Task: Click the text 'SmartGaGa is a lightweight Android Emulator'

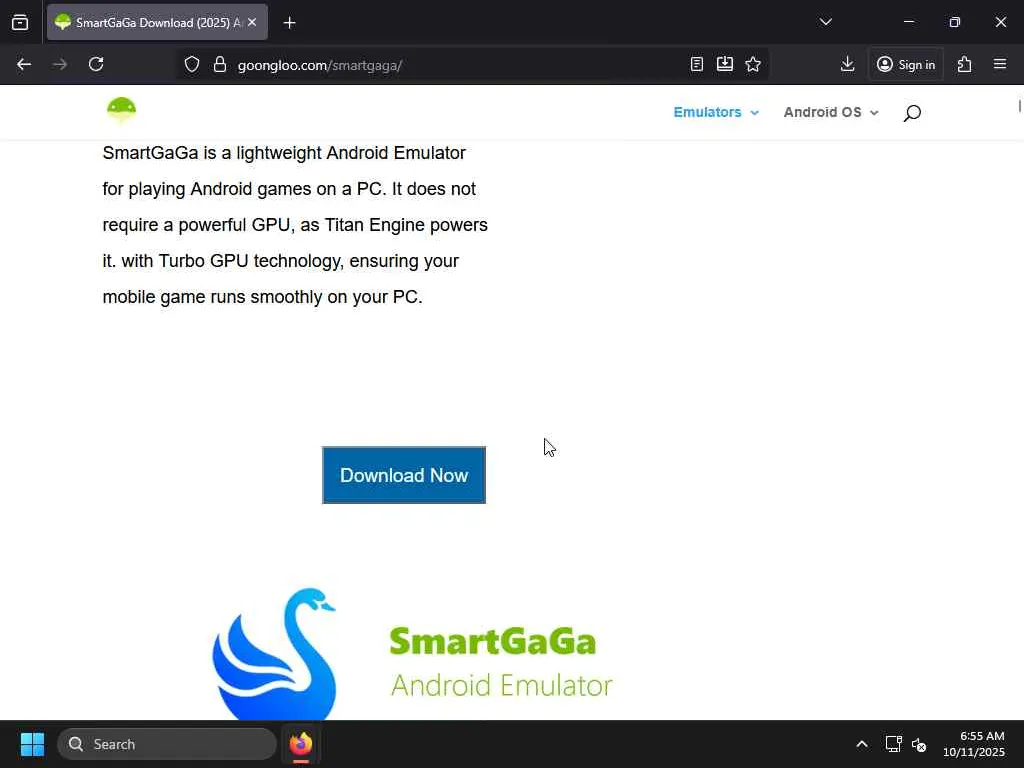Action: tap(284, 153)
